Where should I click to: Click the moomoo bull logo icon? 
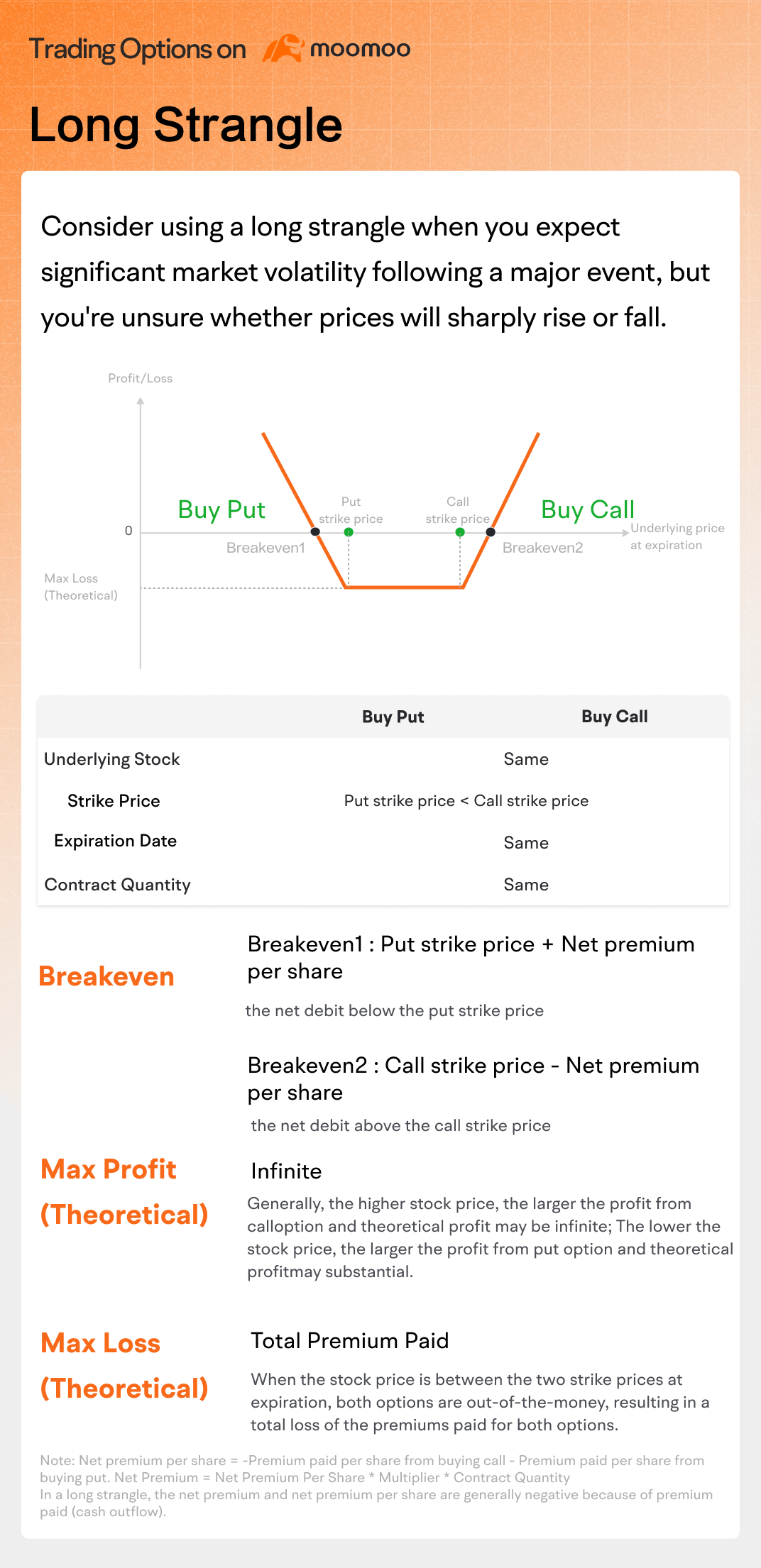pos(283,48)
